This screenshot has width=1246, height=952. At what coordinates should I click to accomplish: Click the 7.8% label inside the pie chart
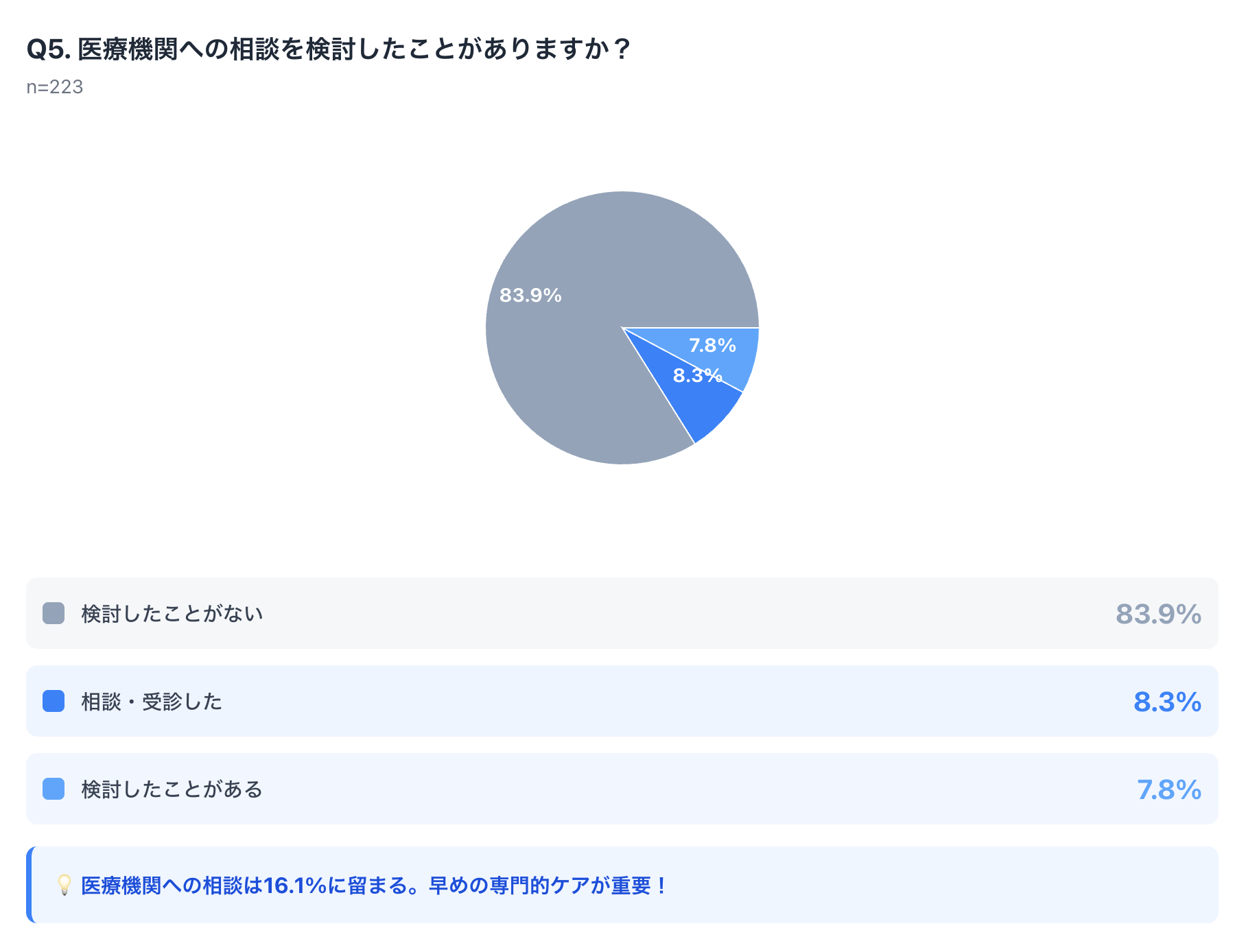click(x=712, y=345)
